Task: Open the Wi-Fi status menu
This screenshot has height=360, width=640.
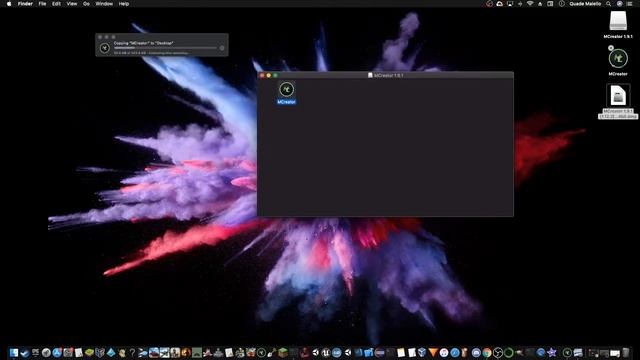Action: point(530,4)
